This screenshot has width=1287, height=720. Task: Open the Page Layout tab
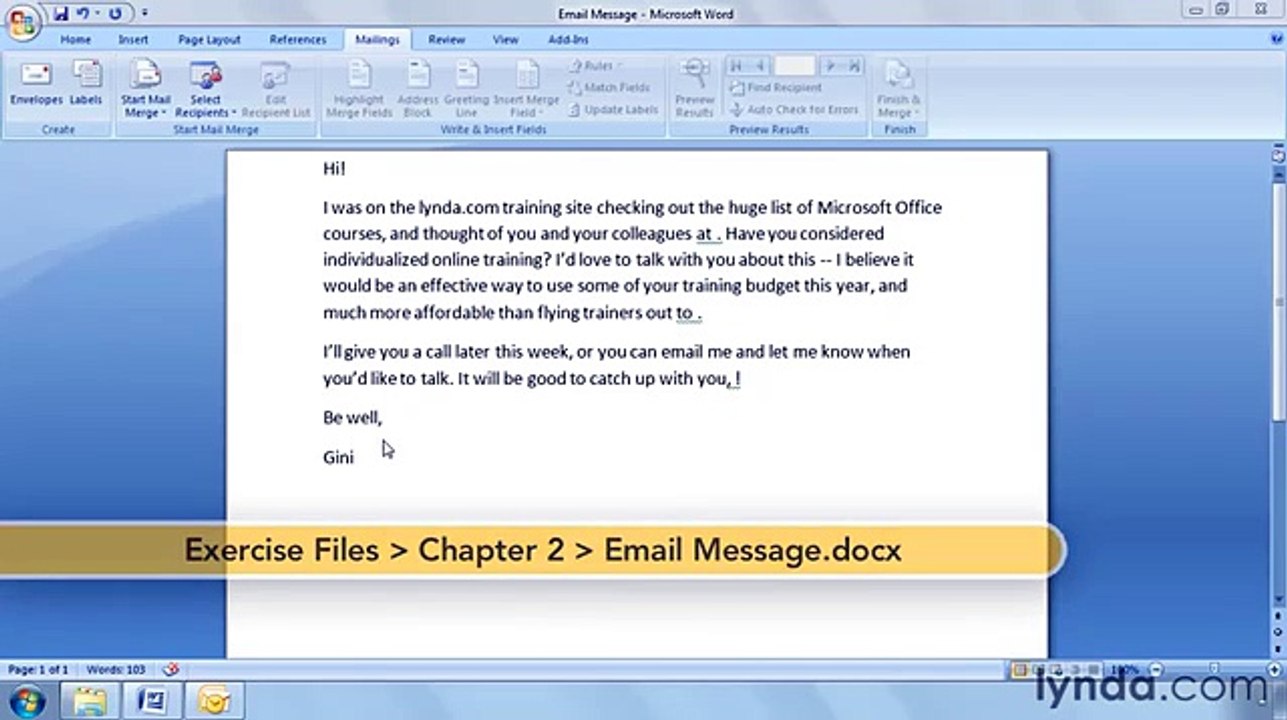tap(209, 40)
